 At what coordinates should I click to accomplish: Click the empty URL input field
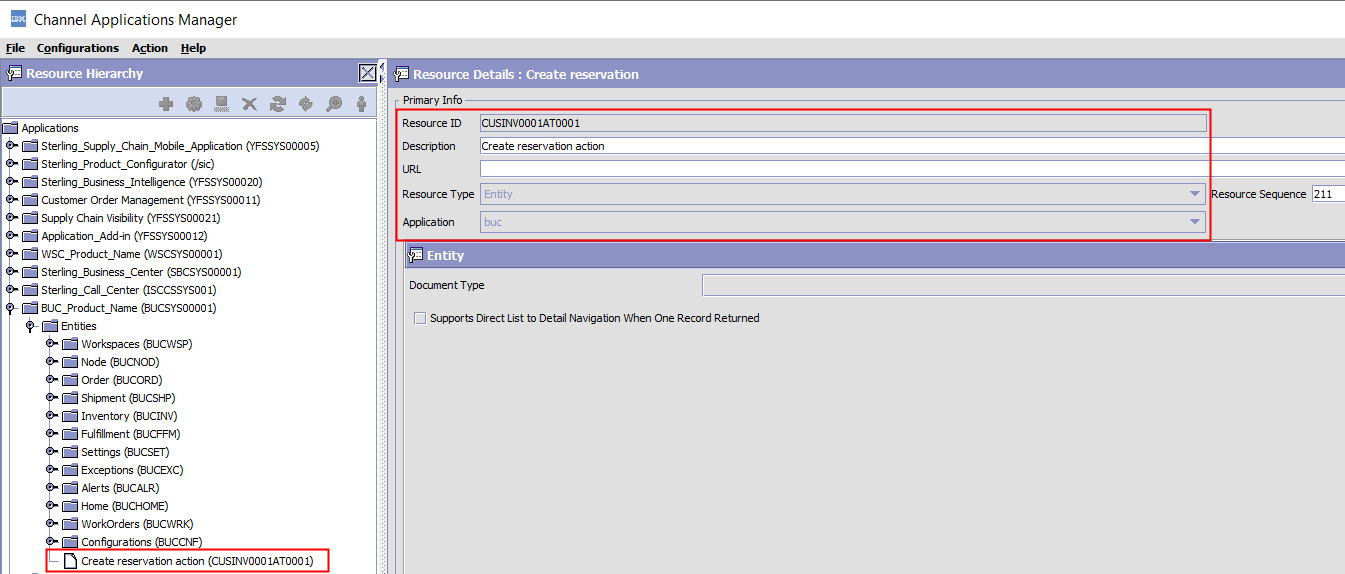[912, 169]
